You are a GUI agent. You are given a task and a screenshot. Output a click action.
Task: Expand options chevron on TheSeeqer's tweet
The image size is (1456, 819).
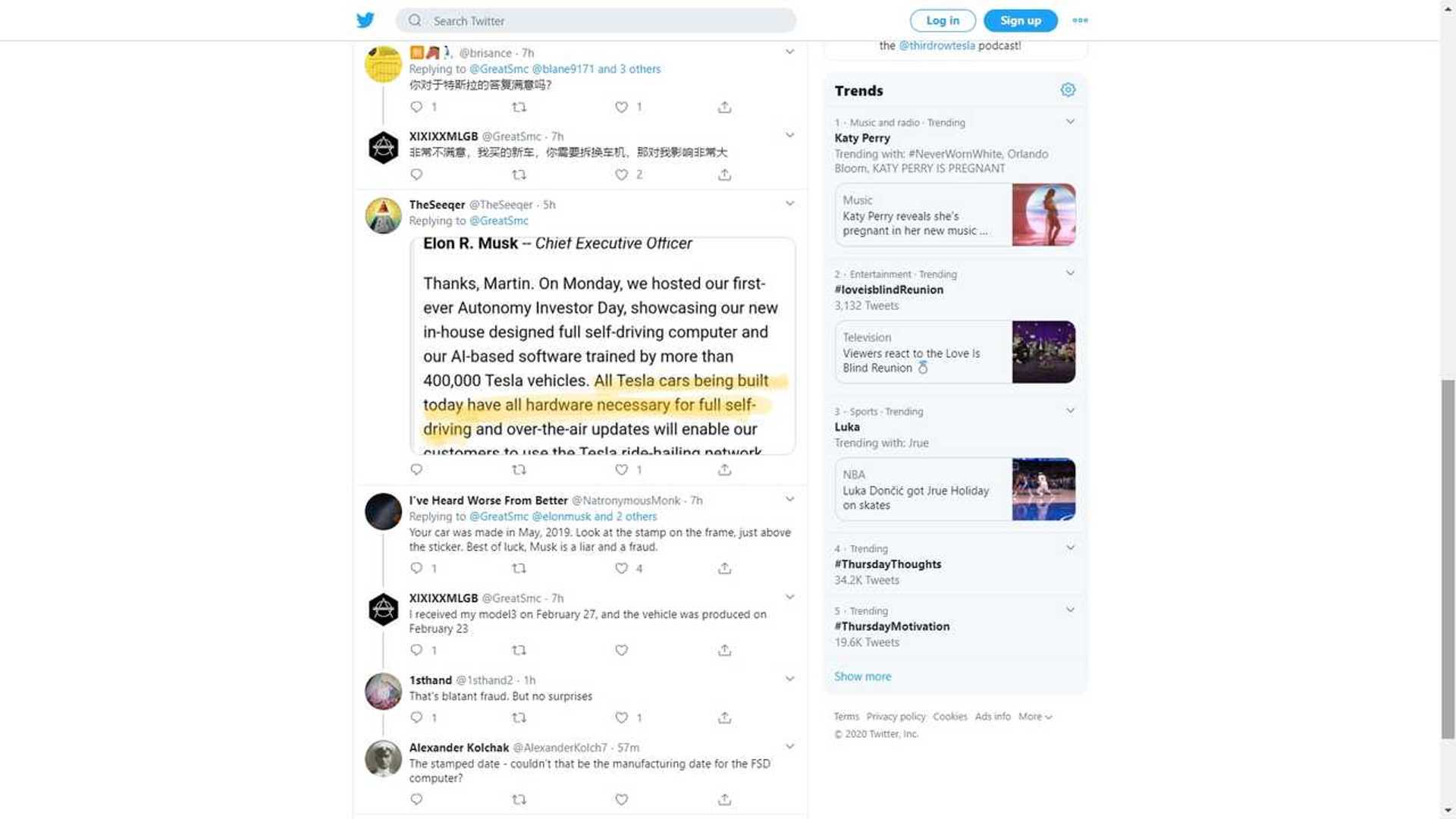[789, 203]
